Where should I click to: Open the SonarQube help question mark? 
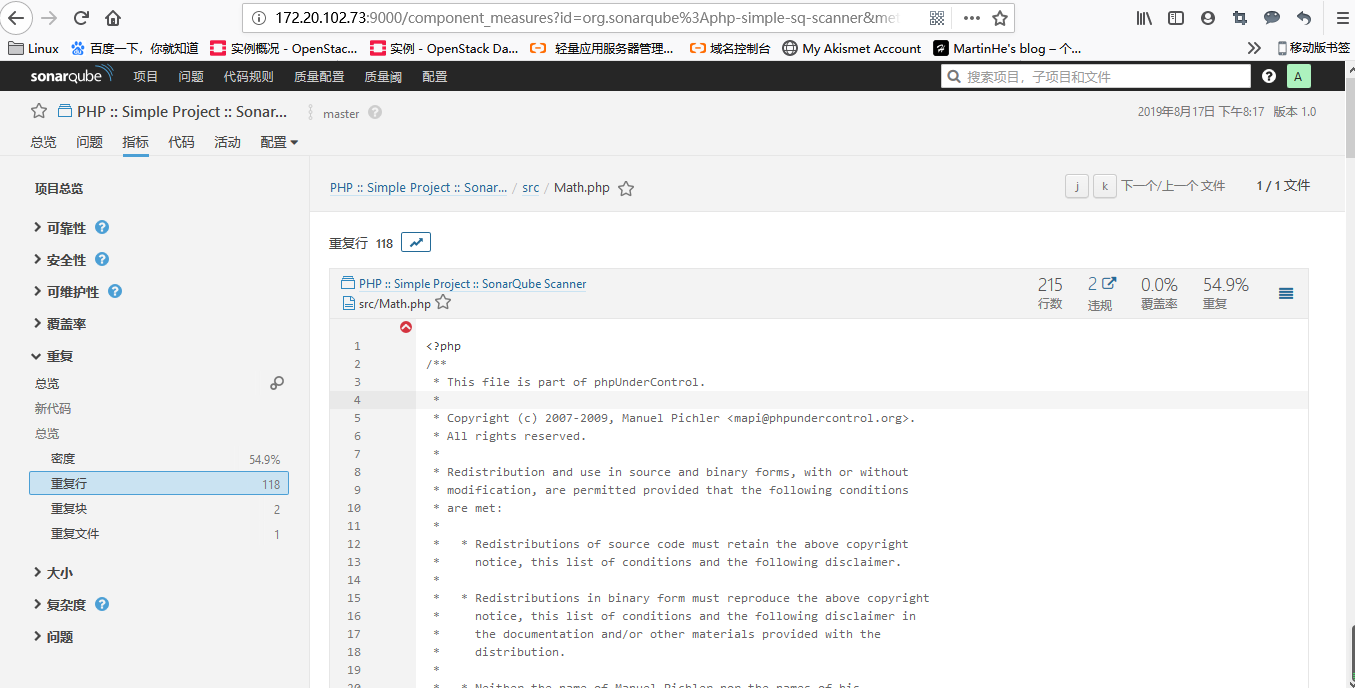[x=1269, y=76]
